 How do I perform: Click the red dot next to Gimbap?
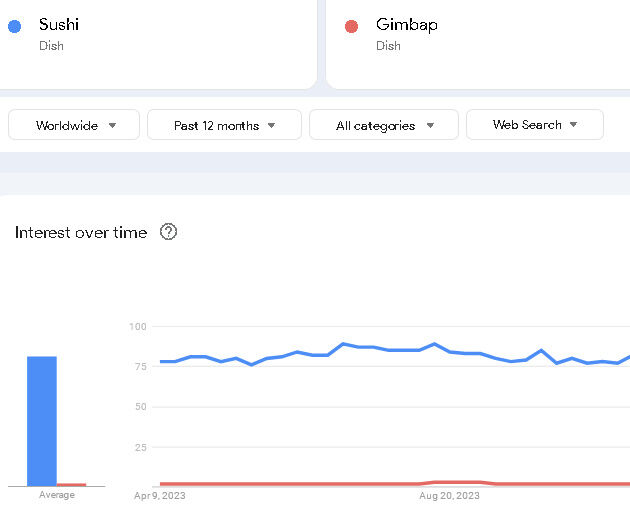(351, 26)
